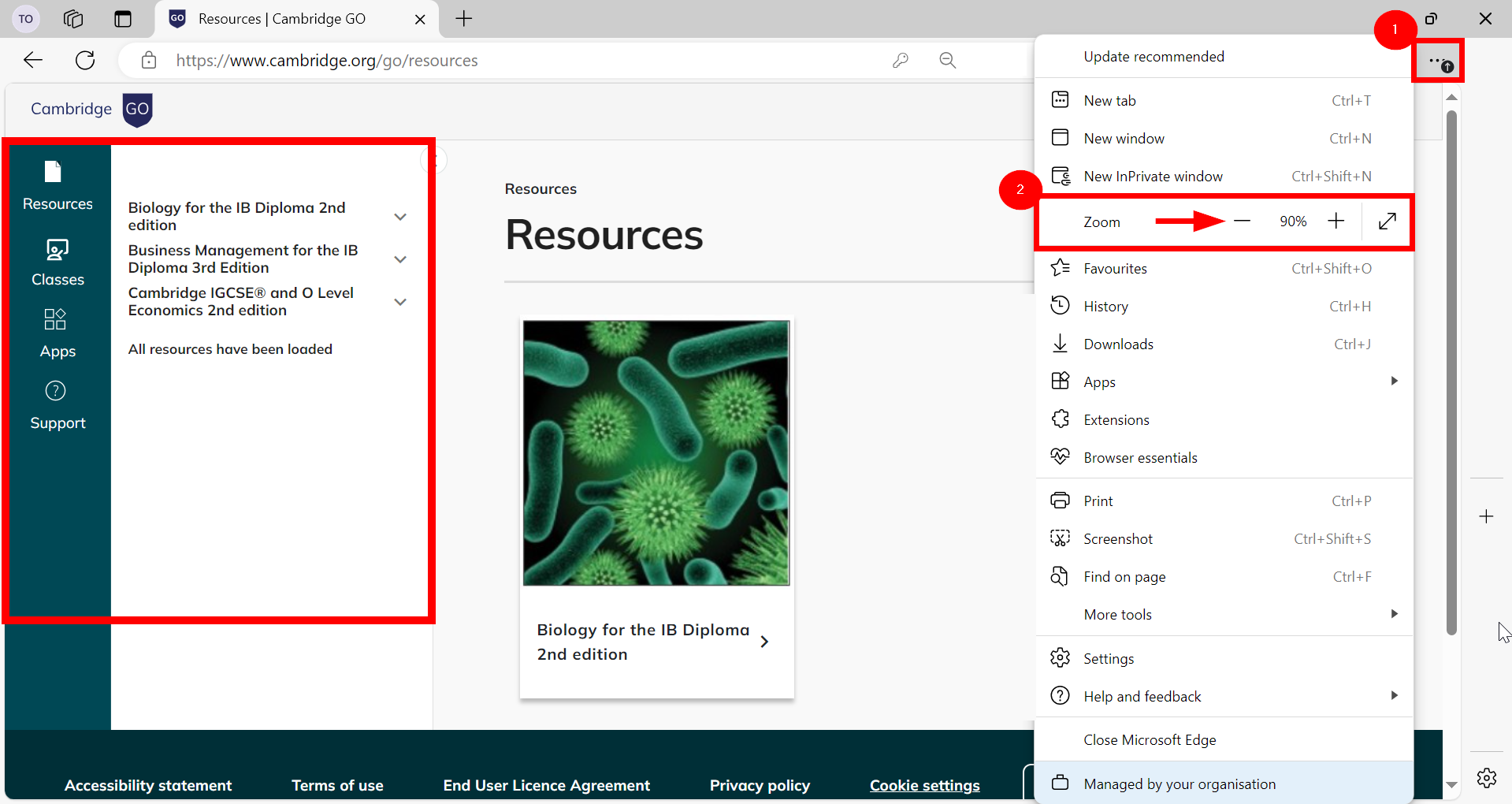Viewport: 1512px width, 804px height.
Task: Take a Screenshot via the menu
Action: click(x=1224, y=538)
